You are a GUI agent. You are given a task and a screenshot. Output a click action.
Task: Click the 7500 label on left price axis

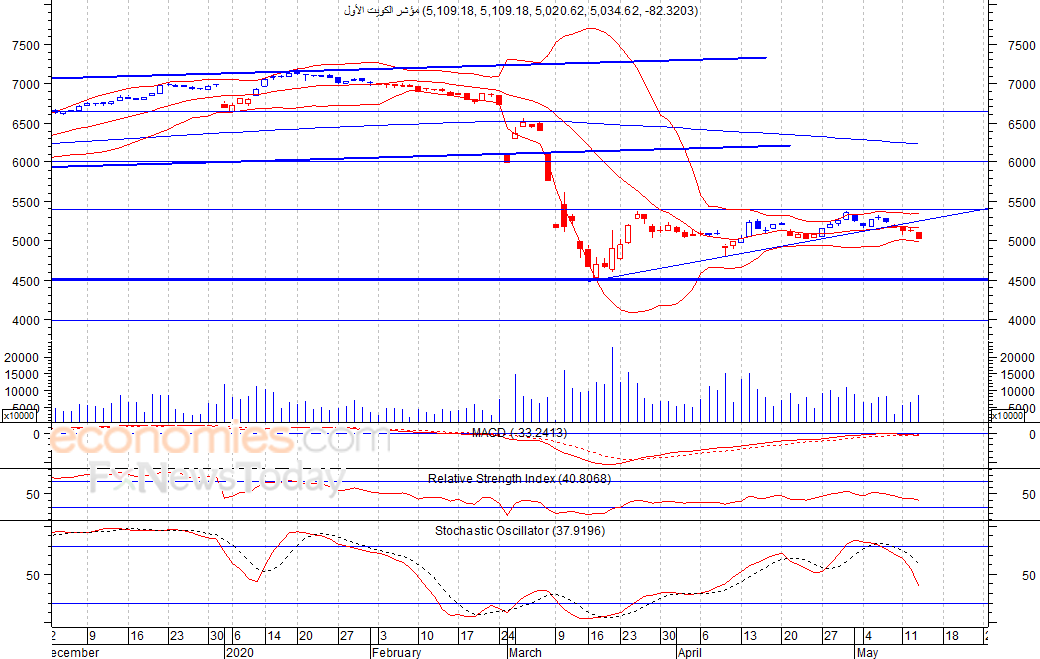click(26, 46)
